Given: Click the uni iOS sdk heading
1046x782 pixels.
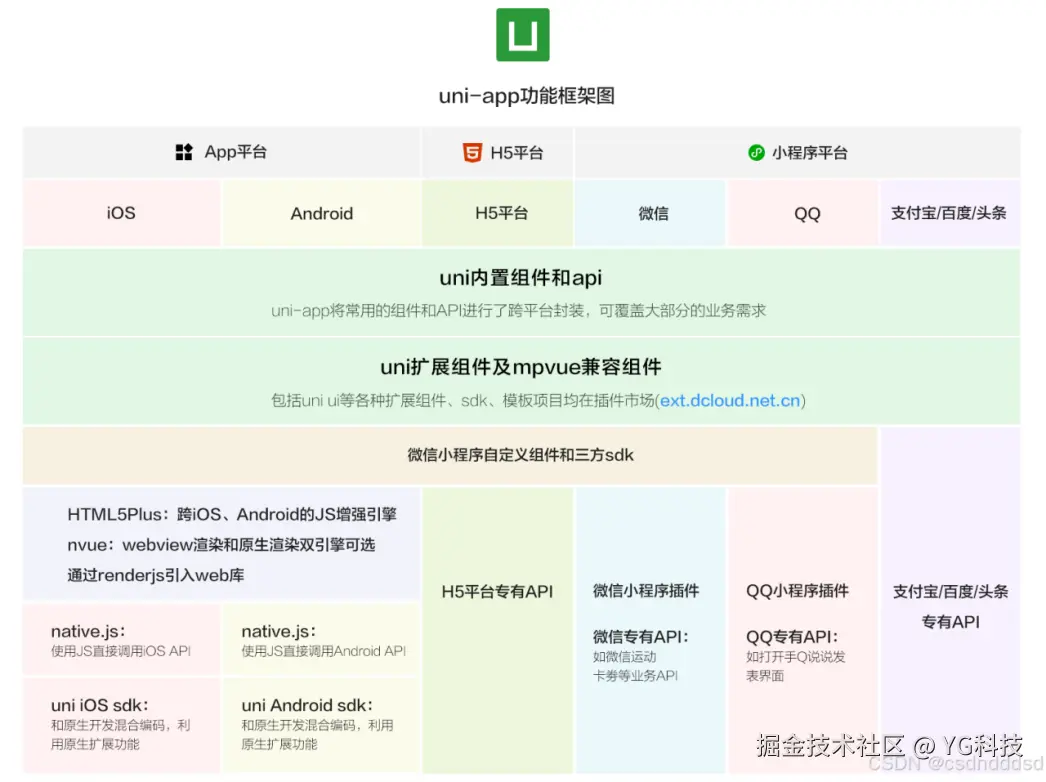Looking at the screenshot, I should click(100, 705).
